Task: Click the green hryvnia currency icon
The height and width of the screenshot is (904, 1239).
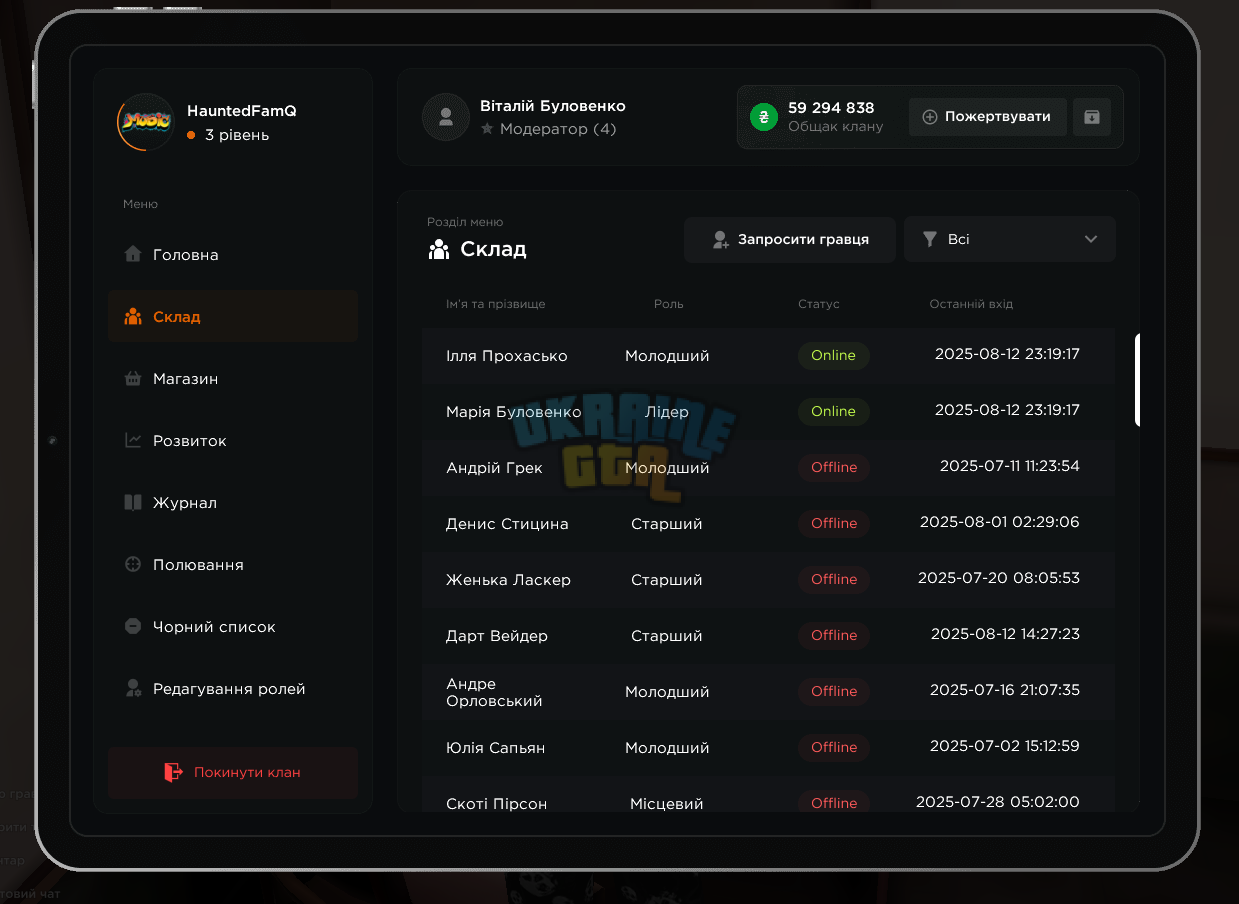Action: 763,117
